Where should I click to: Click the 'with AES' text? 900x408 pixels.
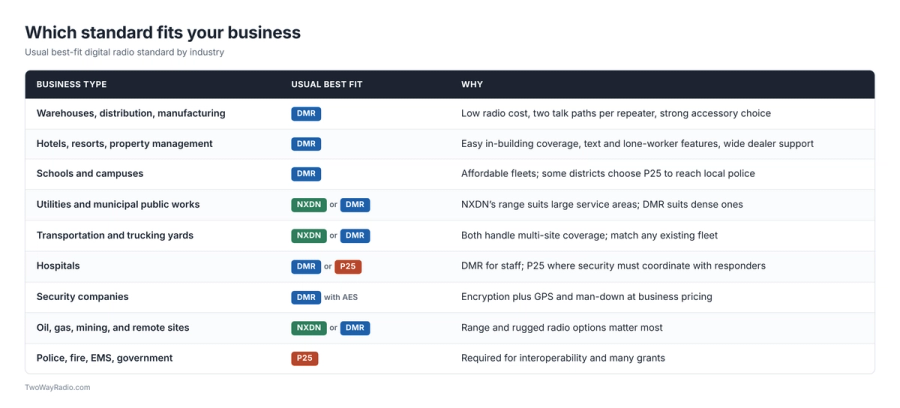click(x=341, y=297)
